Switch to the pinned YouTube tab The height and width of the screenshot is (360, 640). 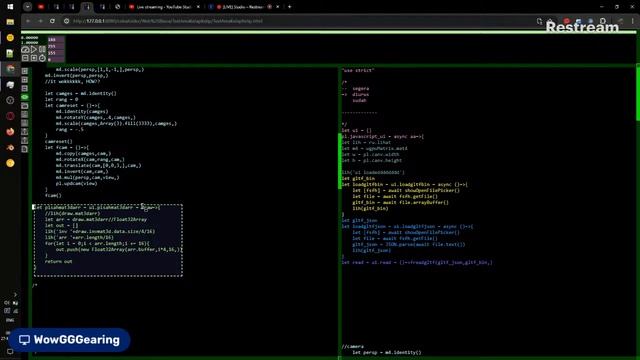[x=41, y=7]
